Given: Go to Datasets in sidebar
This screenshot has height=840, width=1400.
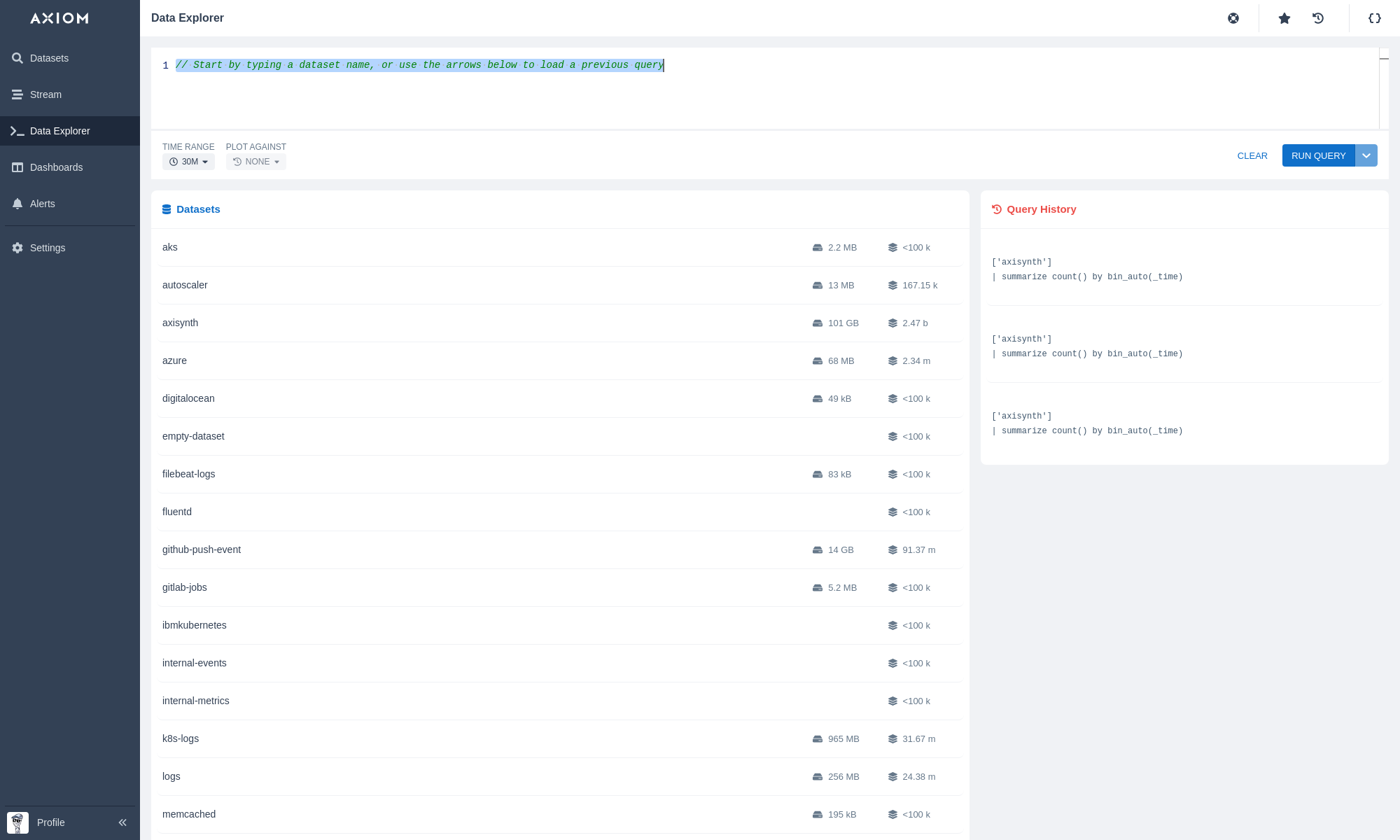Looking at the screenshot, I should click(x=49, y=58).
